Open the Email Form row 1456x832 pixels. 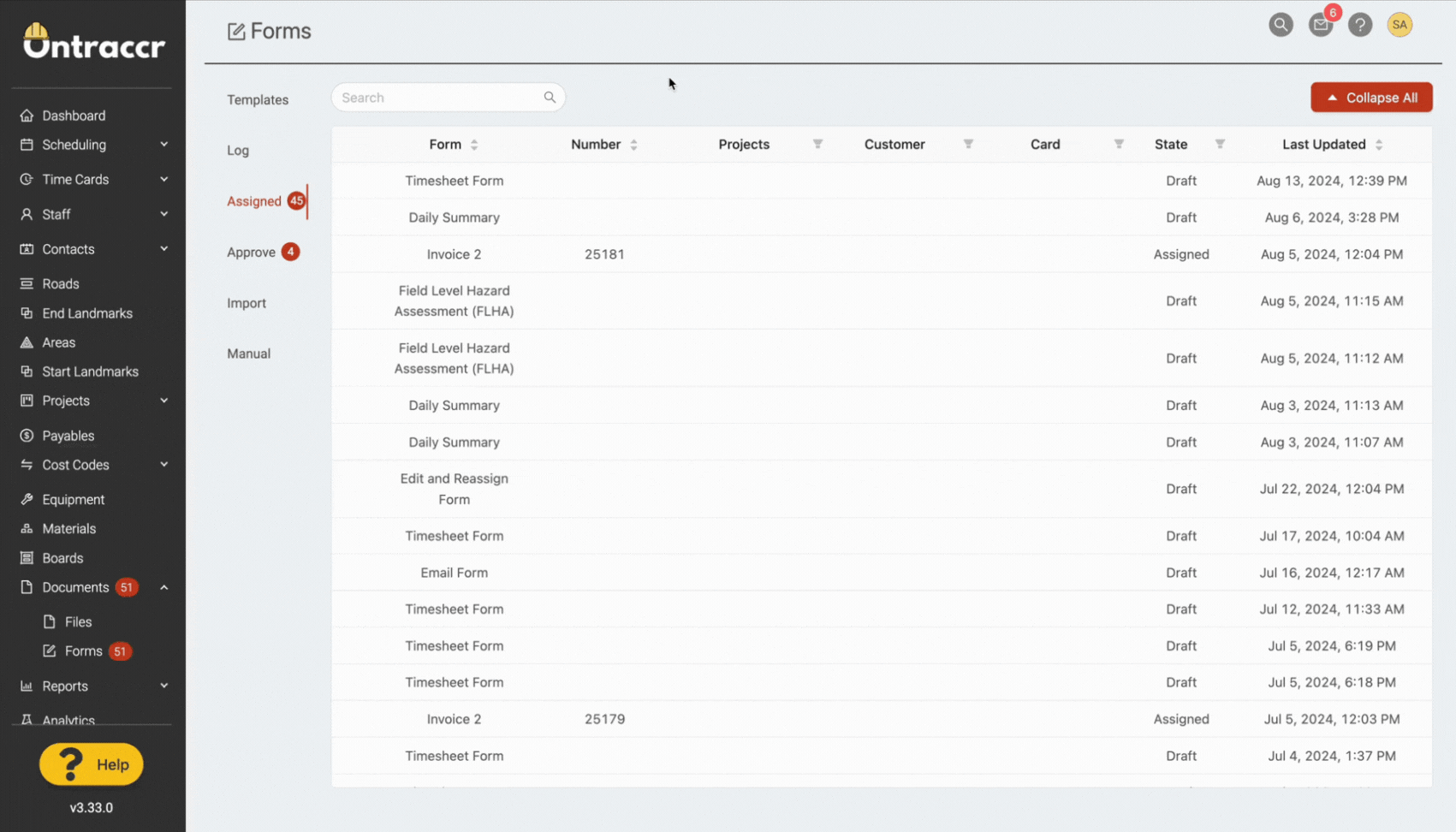tap(882, 573)
